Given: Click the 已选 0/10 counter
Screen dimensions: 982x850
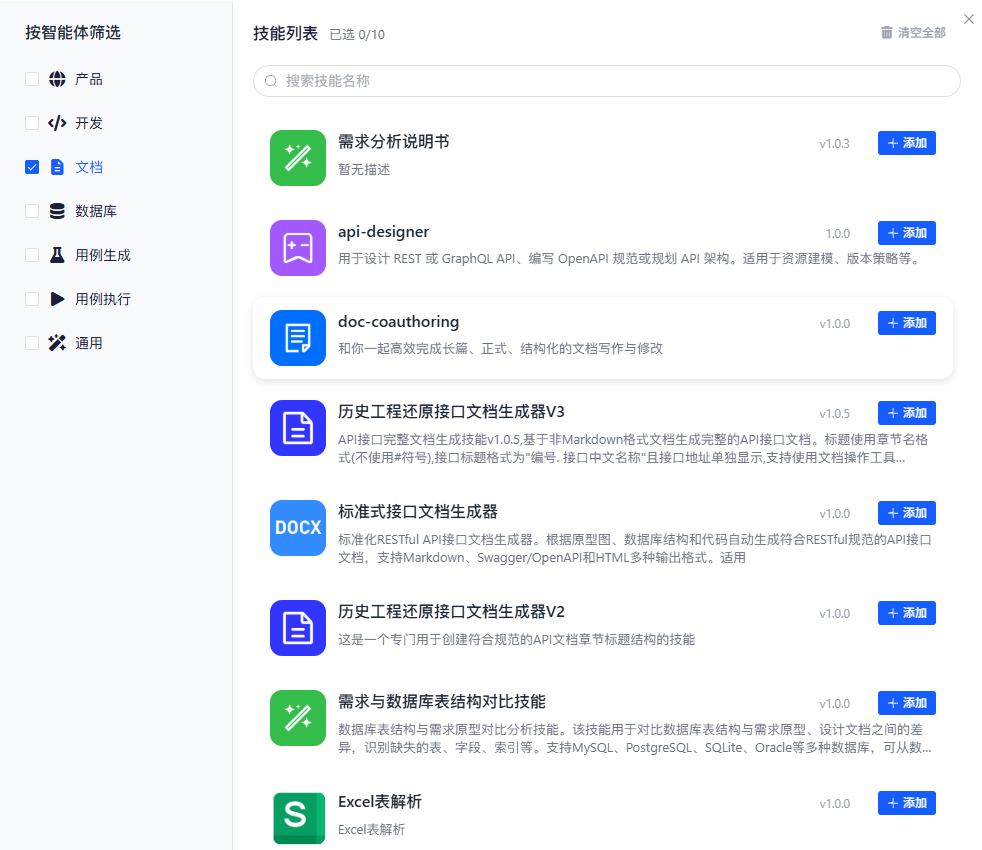Looking at the screenshot, I should point(357,34).
